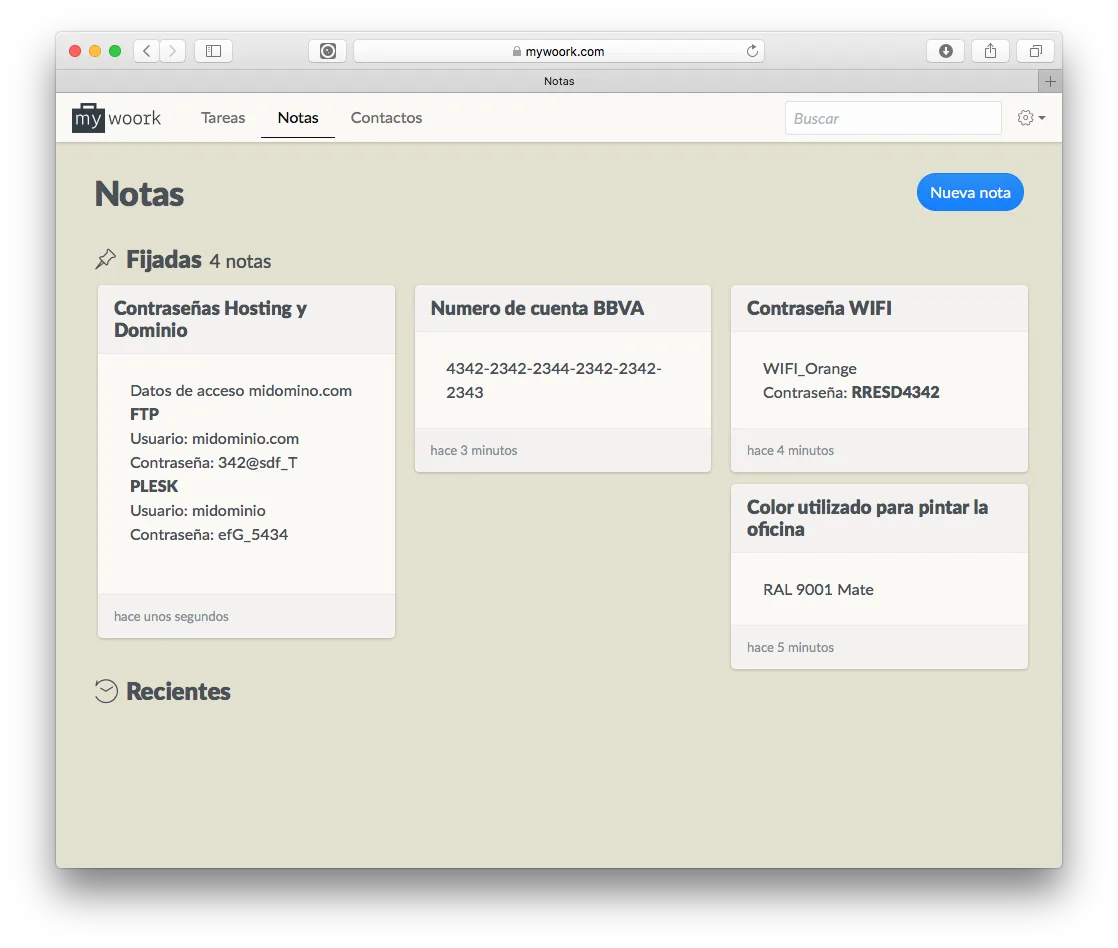Click the '4 notas' count label
Image resolution: width=1118 pixels, height=948 pixels.
(x=240, y=262)
